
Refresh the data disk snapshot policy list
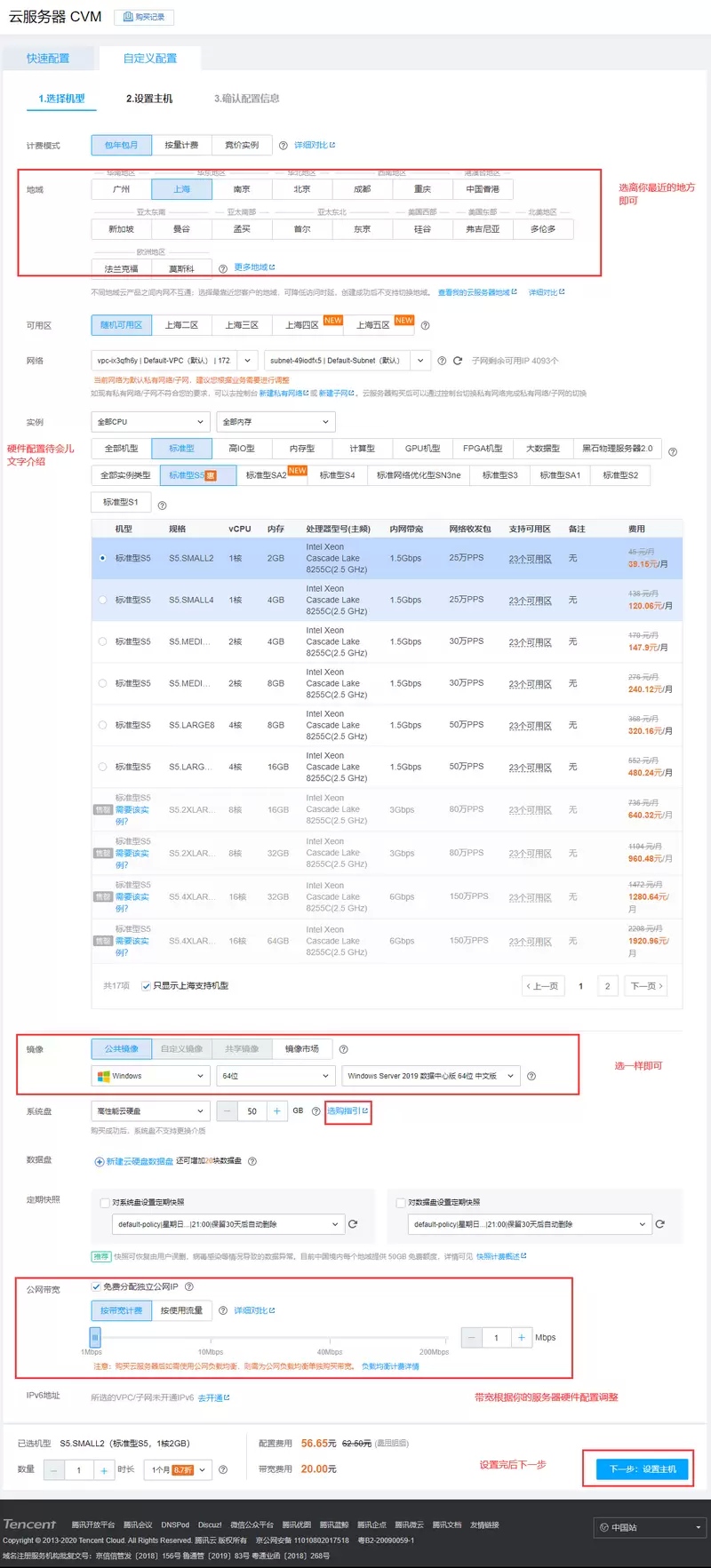pyautogui.click(x=659, y=1224)
